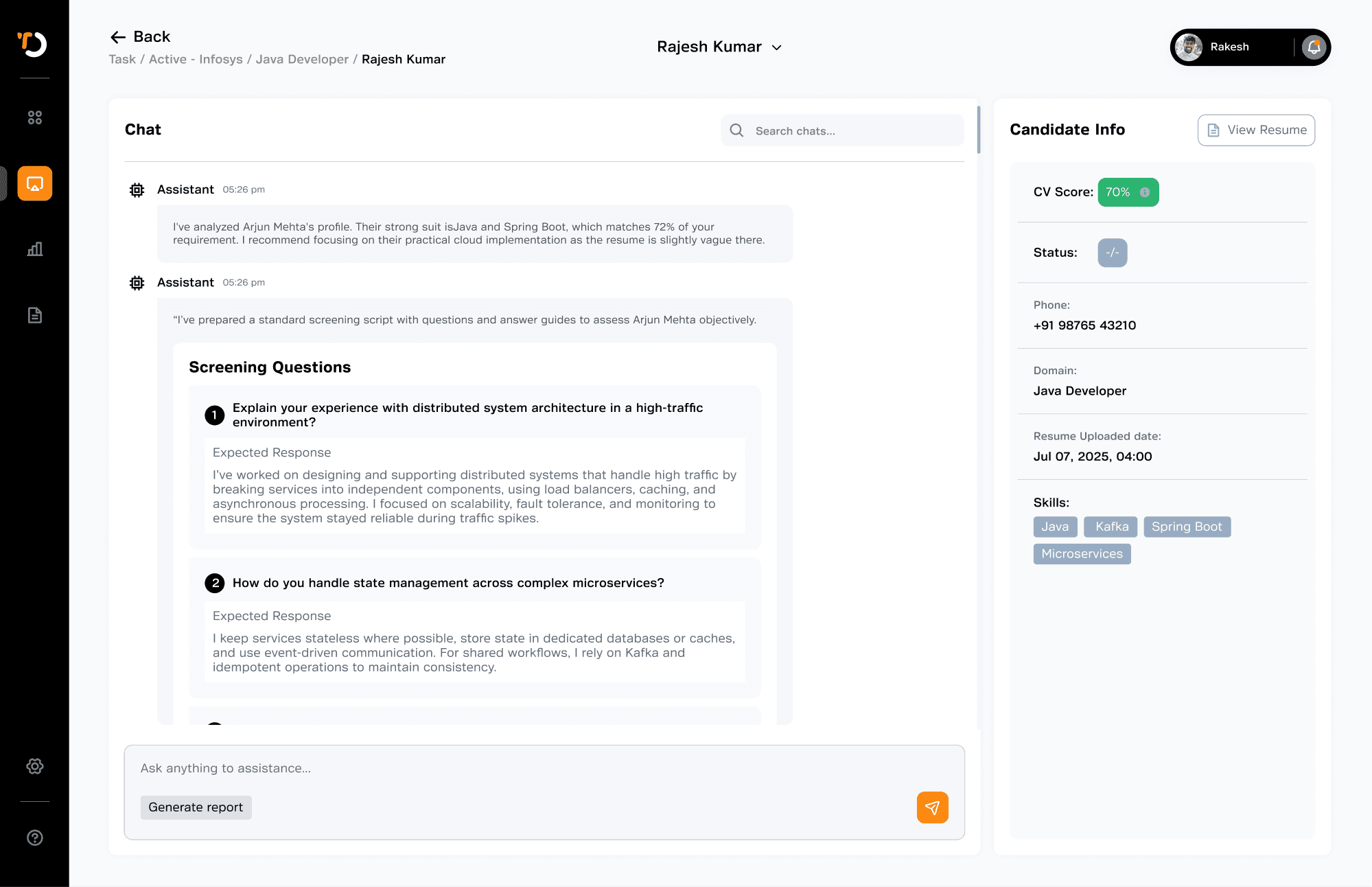Click the orange chat screen sidebar icon

point(35,183)
